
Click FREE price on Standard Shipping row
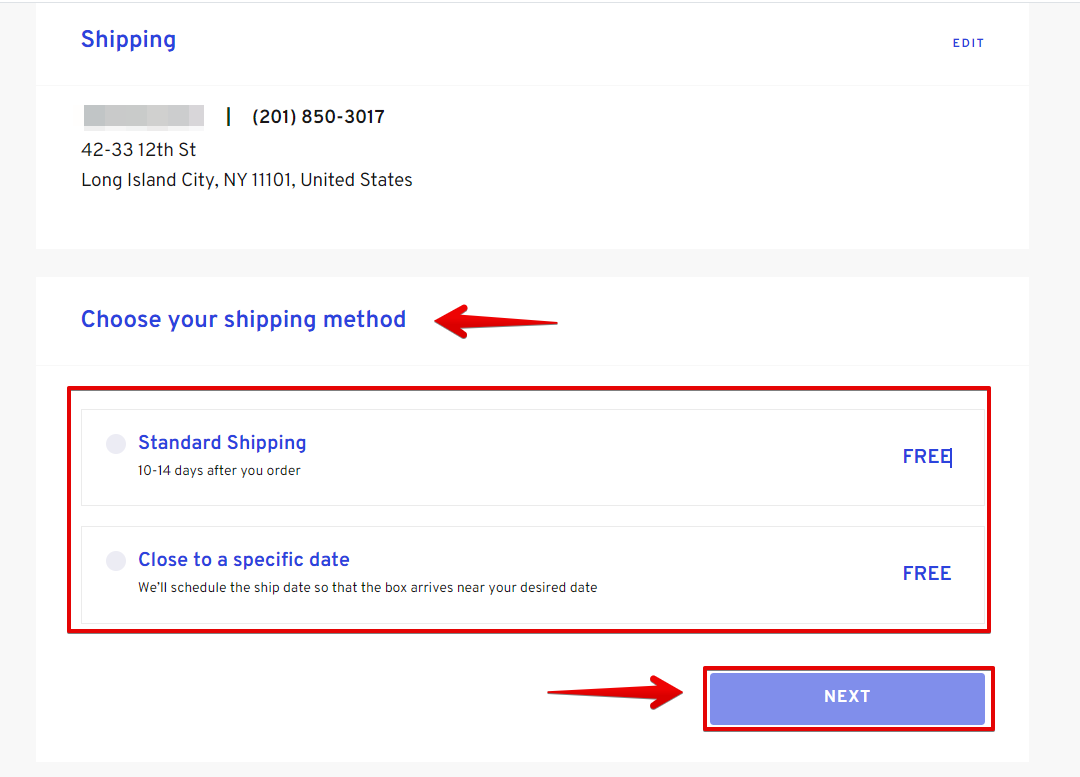coord(926,457)
